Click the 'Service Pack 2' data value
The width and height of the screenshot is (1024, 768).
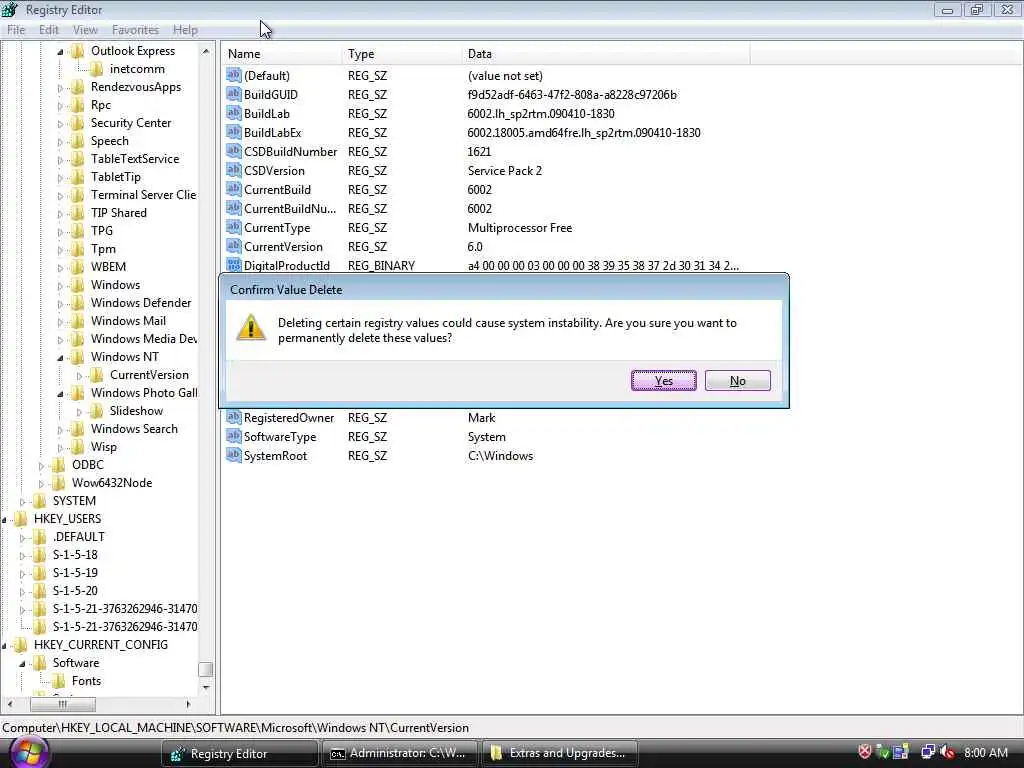pyautogui.click(x=504, y=170)
